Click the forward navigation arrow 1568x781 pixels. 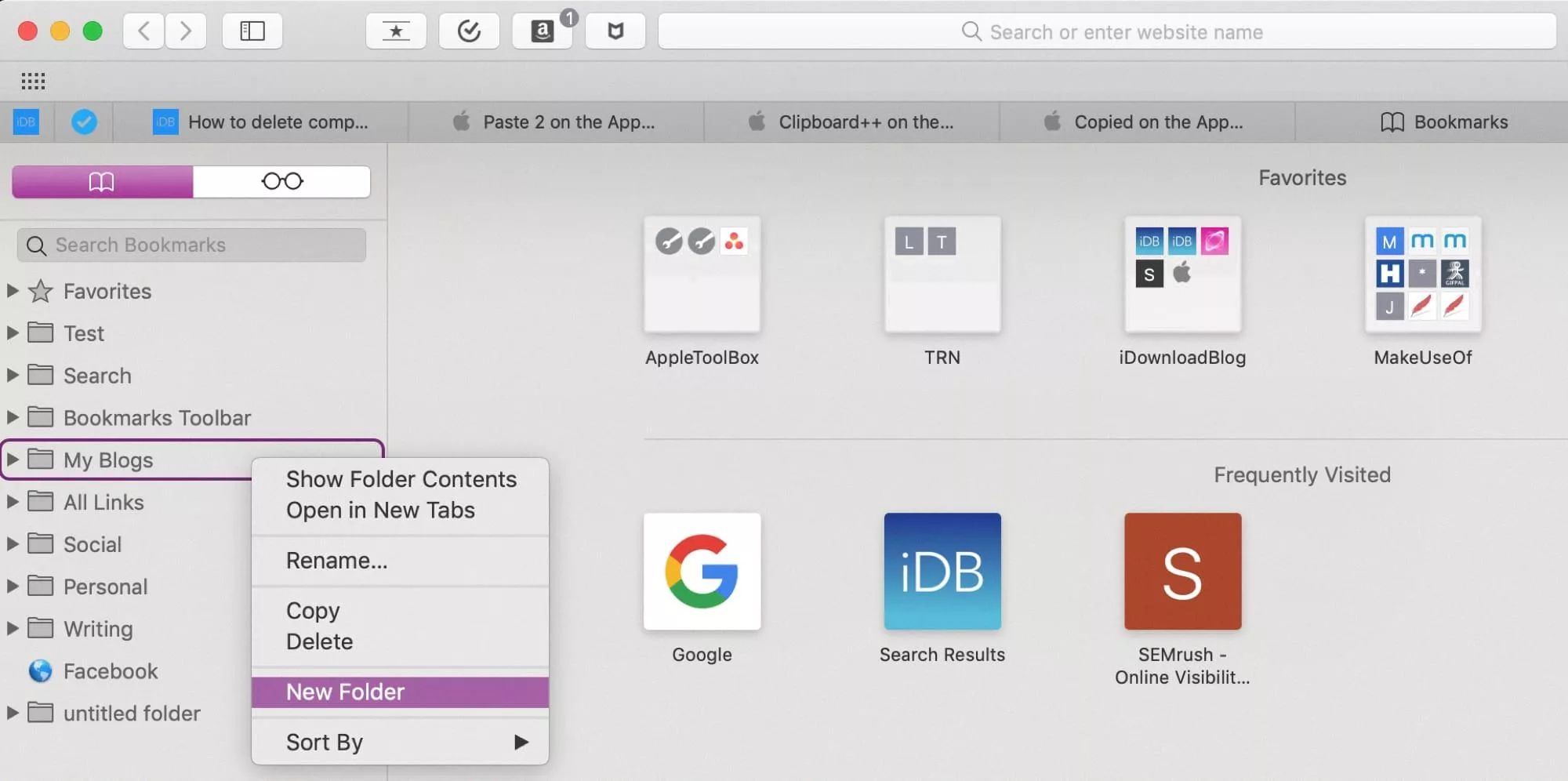(186, 31)
